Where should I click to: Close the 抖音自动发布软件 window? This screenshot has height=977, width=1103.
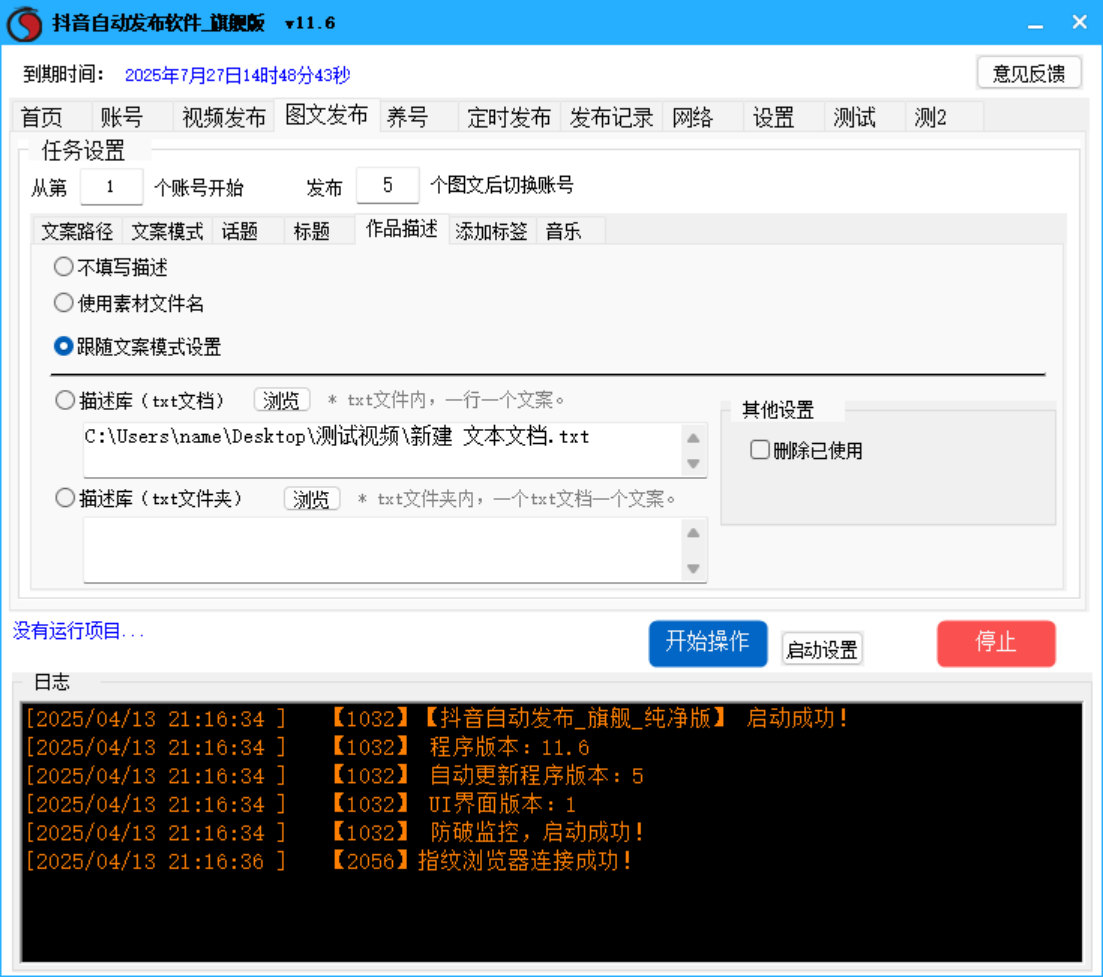[x=1079, y=23]
